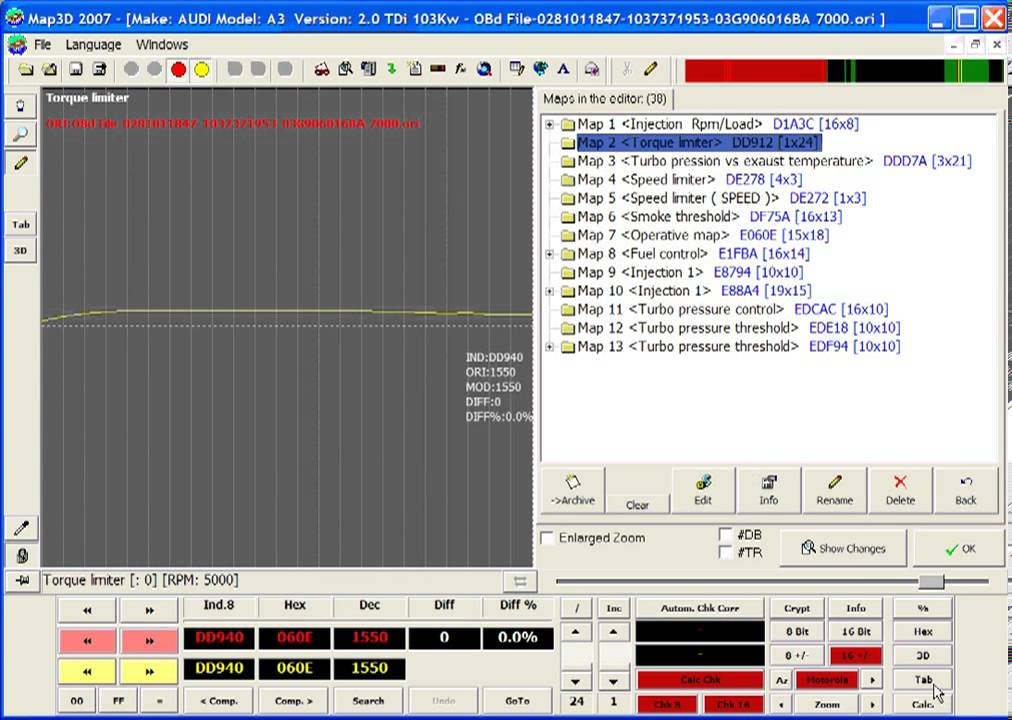Select the Maps in the editor tab
This screenshot has width=1012, height=720.
[x=605, y=99]
